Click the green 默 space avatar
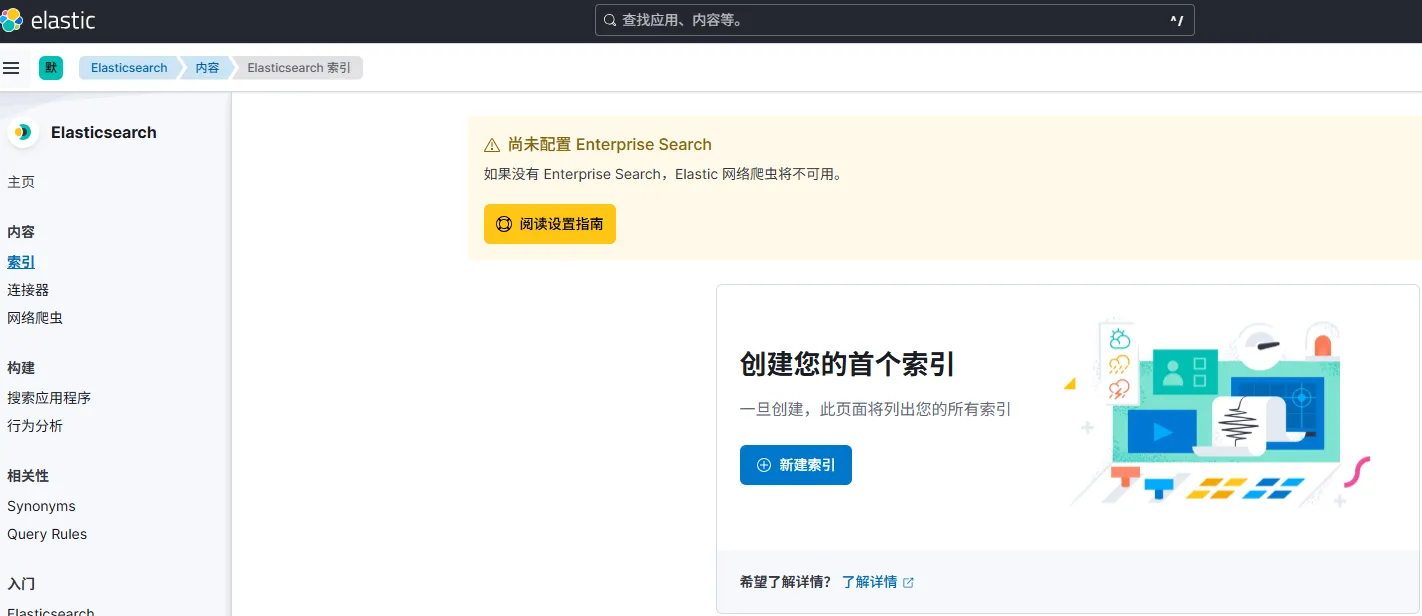 point(51,68)
